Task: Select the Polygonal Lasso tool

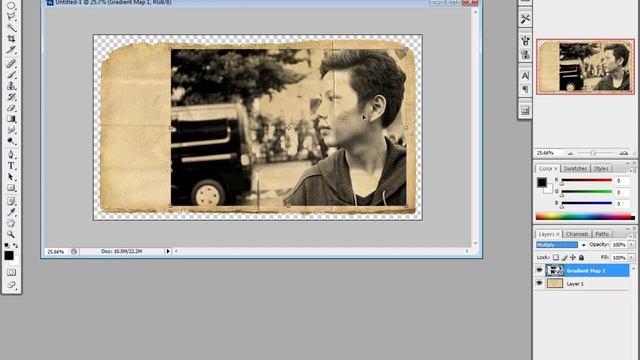Action: [x=11, y=17]
